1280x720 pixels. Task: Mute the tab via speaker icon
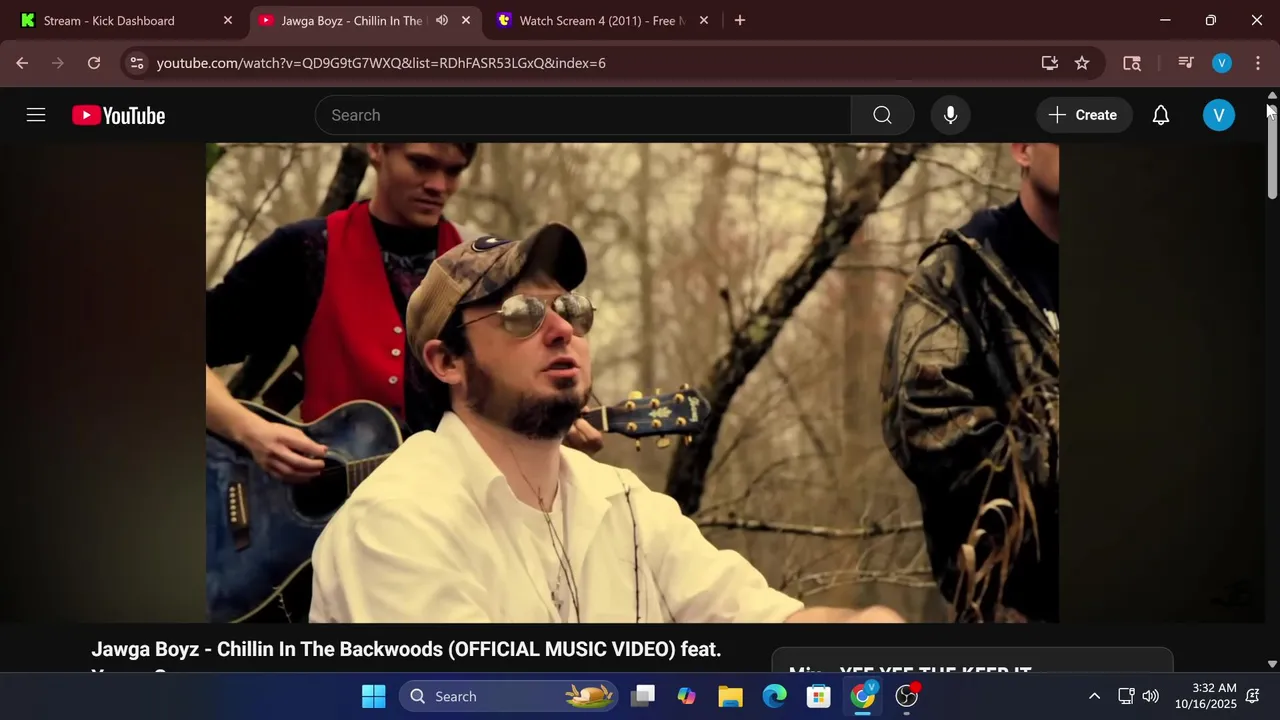click(x=442, y=20)
